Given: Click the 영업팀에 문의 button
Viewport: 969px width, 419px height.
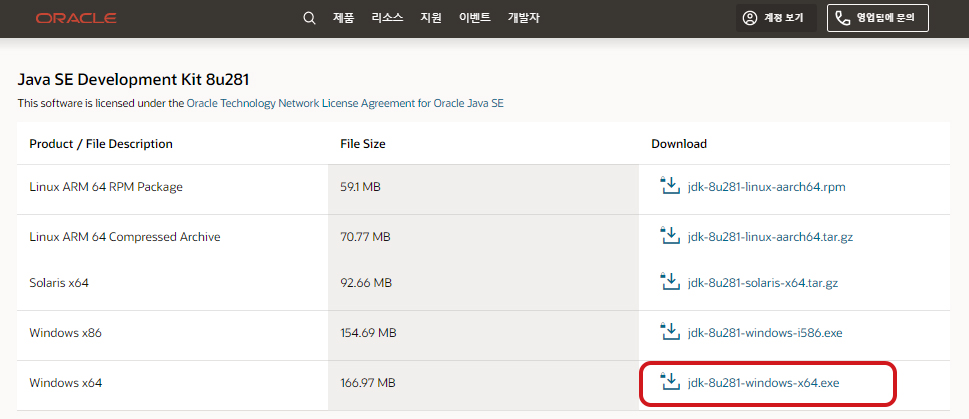Looking at the screenshot, I should click(878, 18).
